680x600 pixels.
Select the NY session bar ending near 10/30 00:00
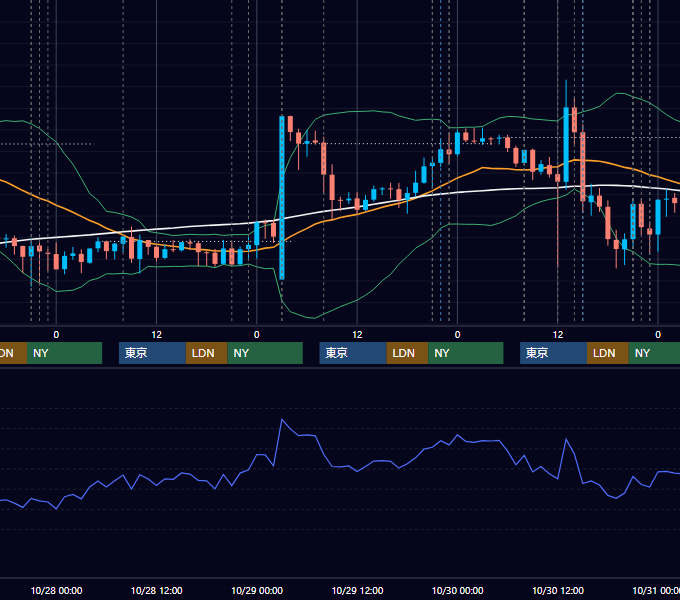(466, 353)
